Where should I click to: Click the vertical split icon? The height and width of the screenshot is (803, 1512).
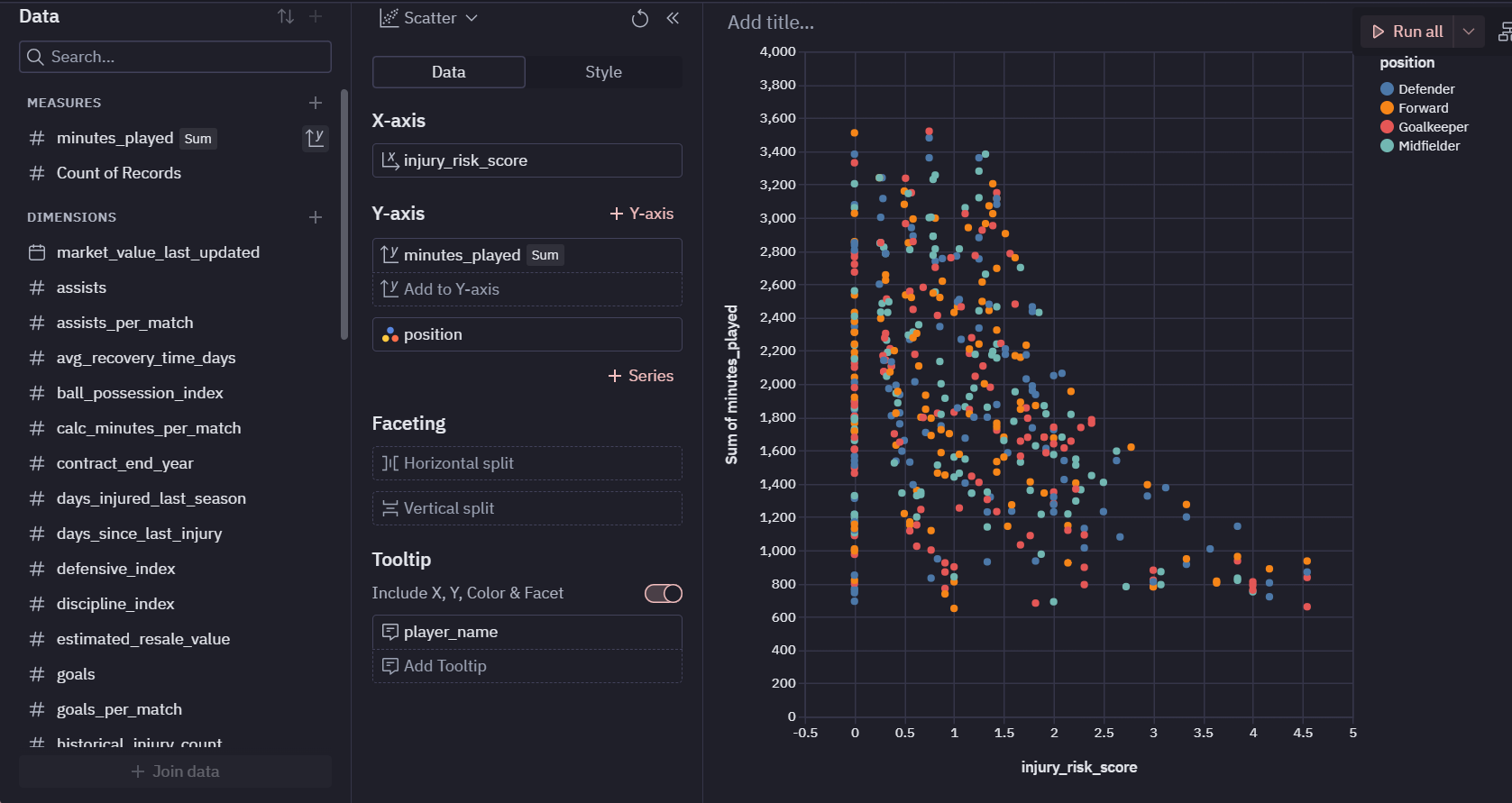pyautogui.click(x=389, y=508)
